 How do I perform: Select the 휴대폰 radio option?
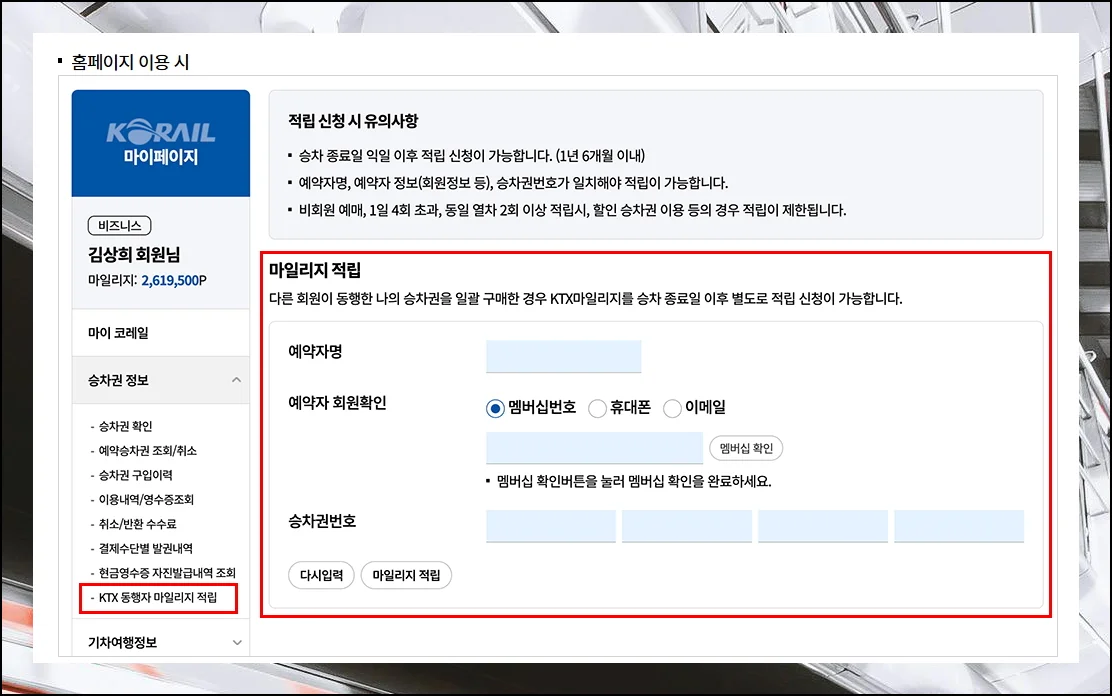(597, 408)
